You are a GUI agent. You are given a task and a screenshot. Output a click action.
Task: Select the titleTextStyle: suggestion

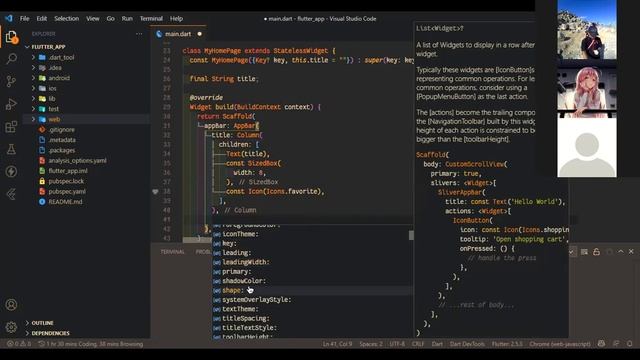pyautogui.click(x=312, y=328)
